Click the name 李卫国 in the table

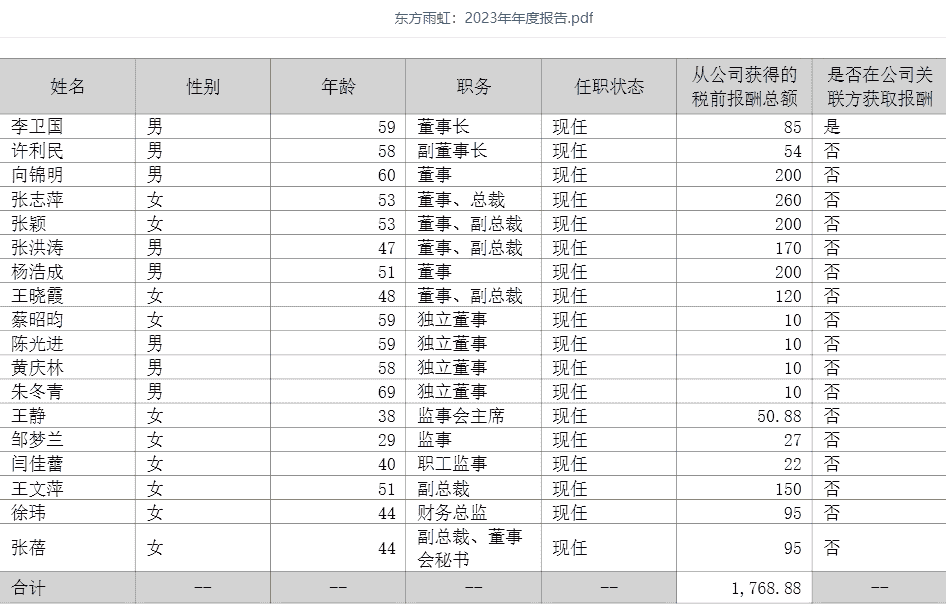pyautogui.click(x=37, y=127)
